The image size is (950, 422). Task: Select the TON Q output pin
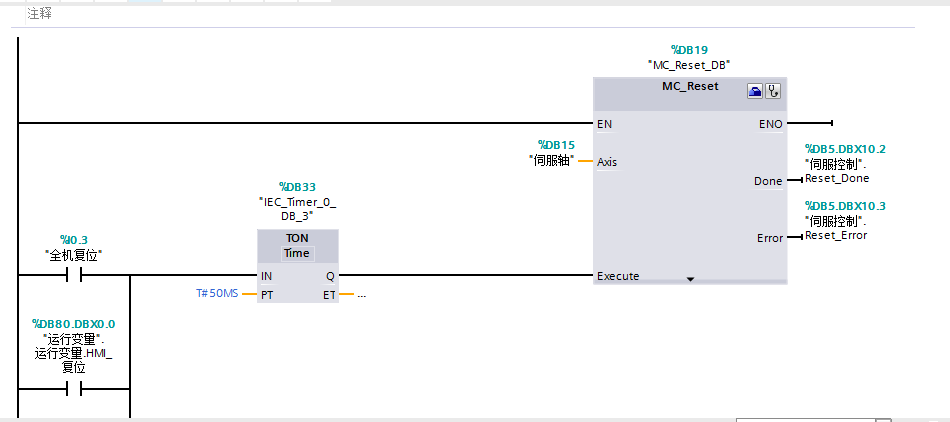[330, 276]
